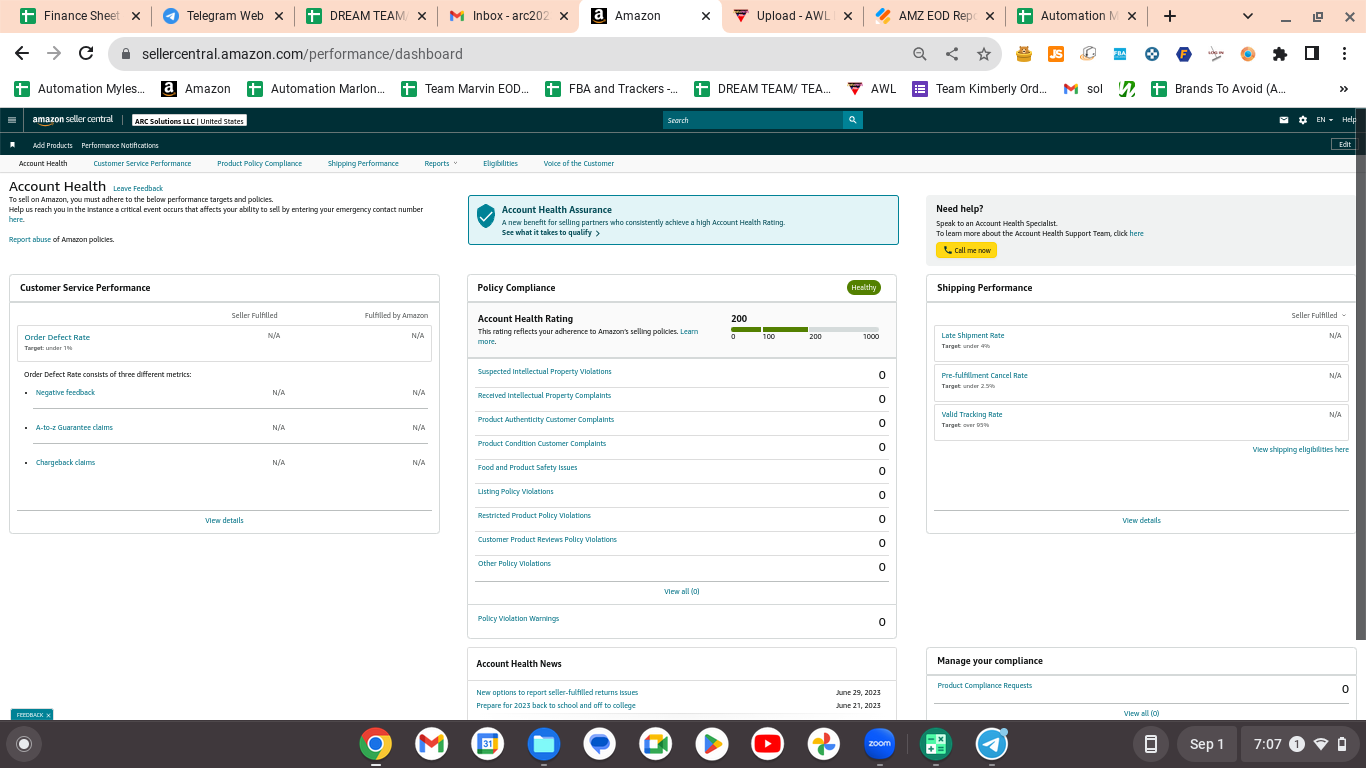Show hidden bookmarks with the overflow chevron

pos(1344,89)
